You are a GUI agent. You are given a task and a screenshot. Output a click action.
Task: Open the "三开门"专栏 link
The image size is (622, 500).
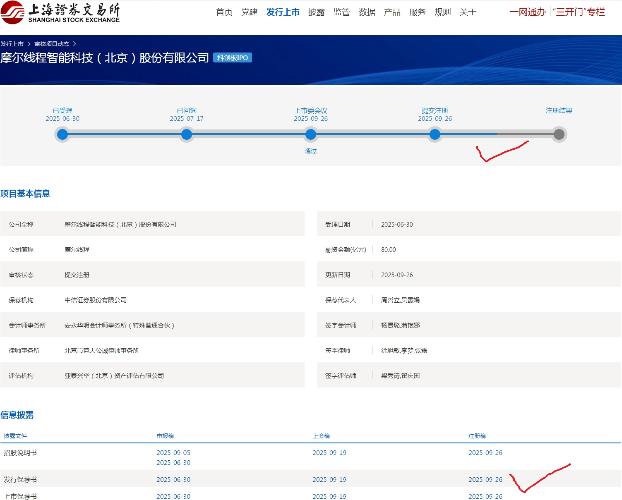click(580, 12)
